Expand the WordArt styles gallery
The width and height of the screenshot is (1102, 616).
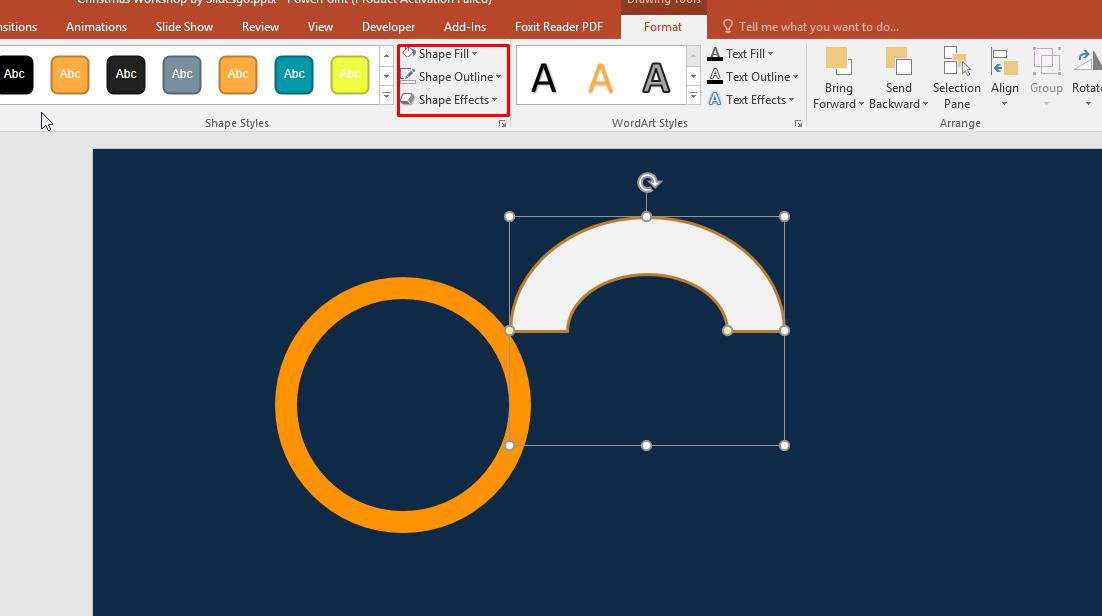693,96
